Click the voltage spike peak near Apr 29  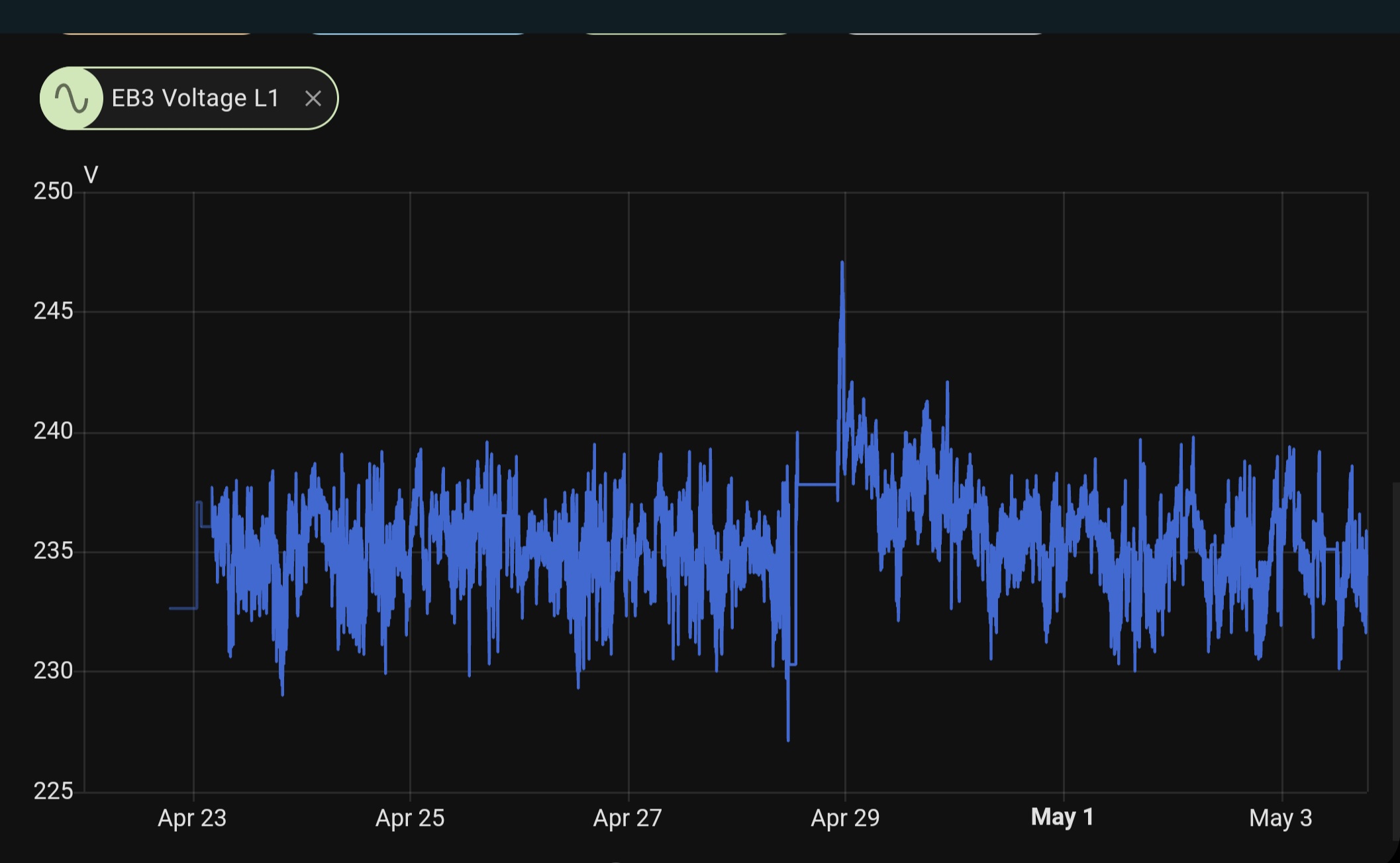[842, 264]
